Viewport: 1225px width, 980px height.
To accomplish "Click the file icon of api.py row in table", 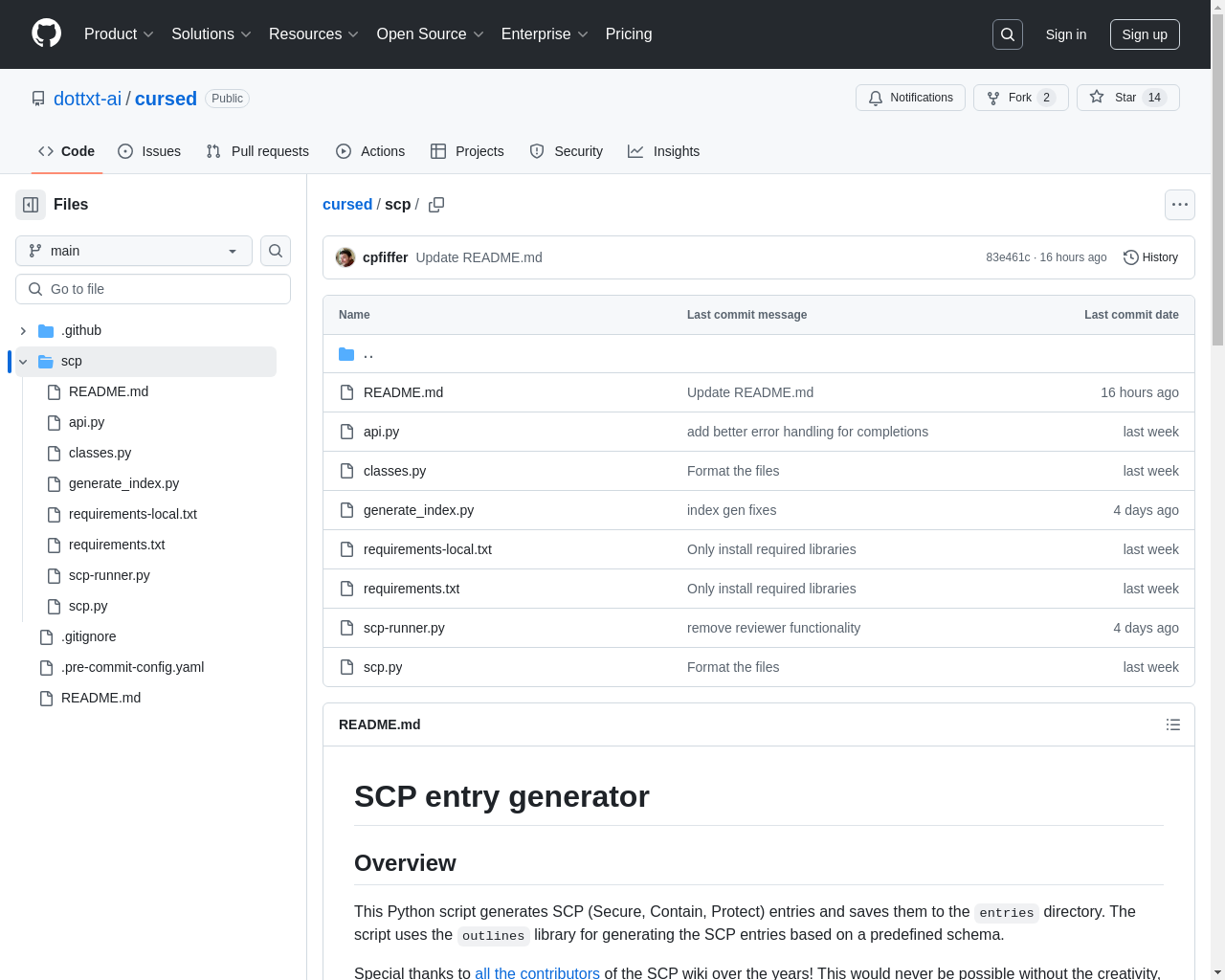I will click(x=346, y=432).
